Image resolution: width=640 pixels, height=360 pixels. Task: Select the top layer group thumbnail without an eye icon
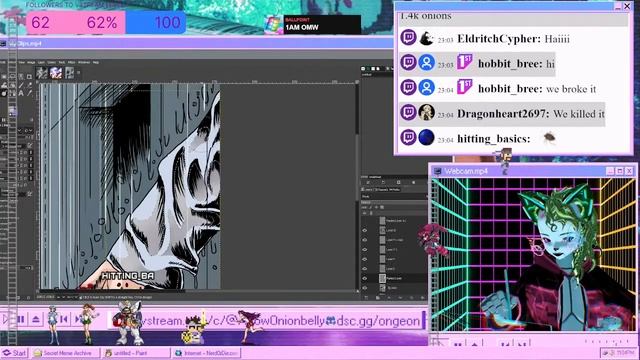pos(382,221)
